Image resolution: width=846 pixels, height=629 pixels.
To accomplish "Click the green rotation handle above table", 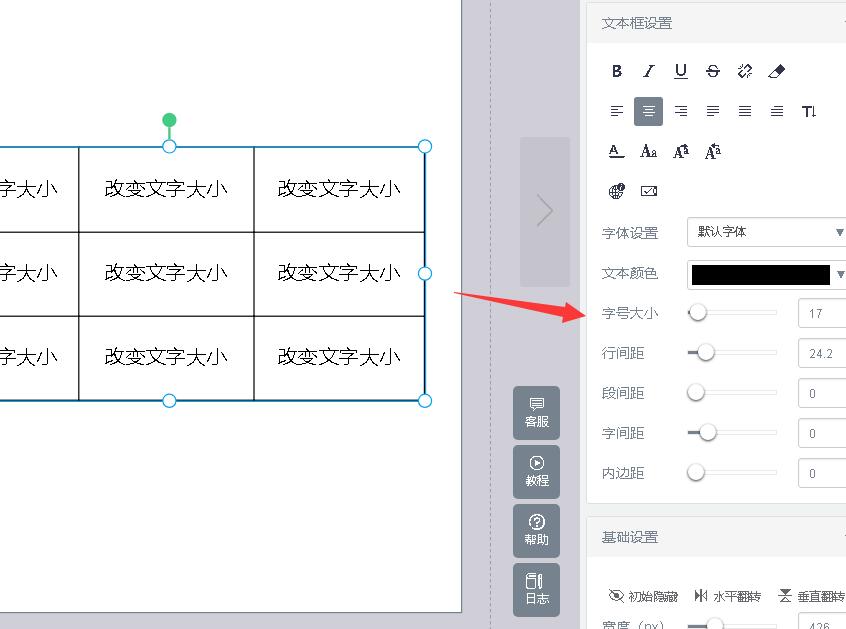I will click(169, 120).
